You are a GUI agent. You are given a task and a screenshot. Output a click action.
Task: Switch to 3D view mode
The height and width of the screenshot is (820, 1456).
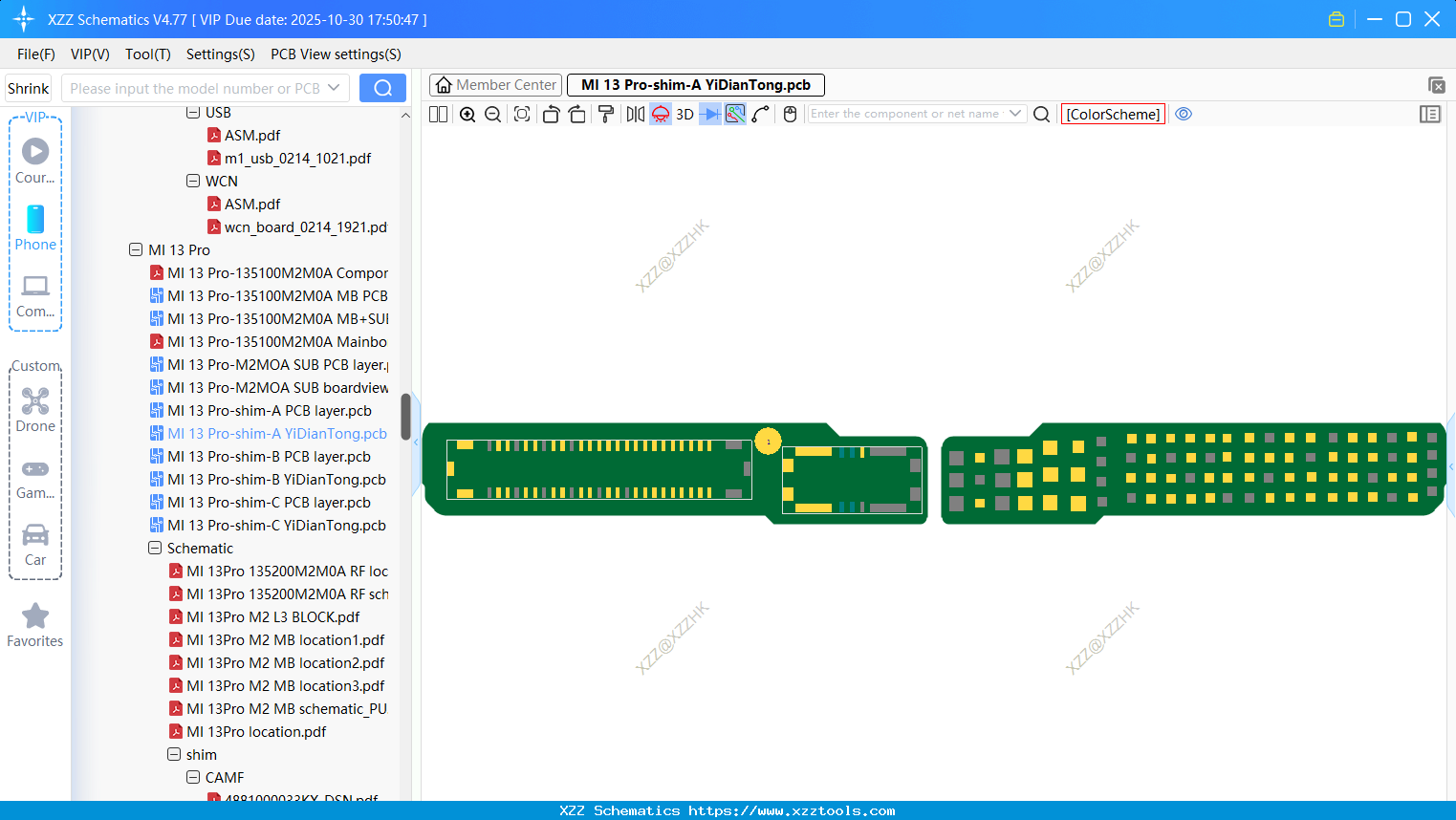coord(685,114)
